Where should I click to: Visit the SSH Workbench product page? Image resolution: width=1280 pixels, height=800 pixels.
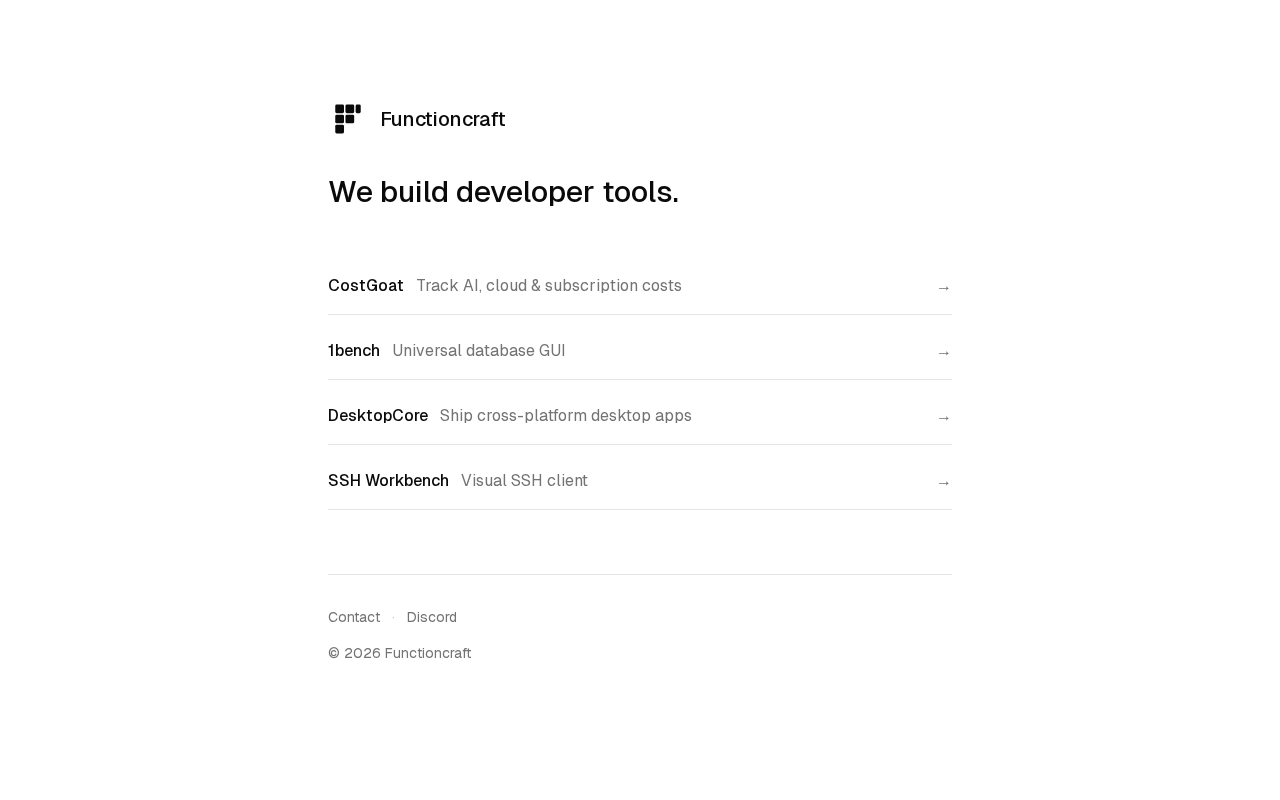(388, 481)
